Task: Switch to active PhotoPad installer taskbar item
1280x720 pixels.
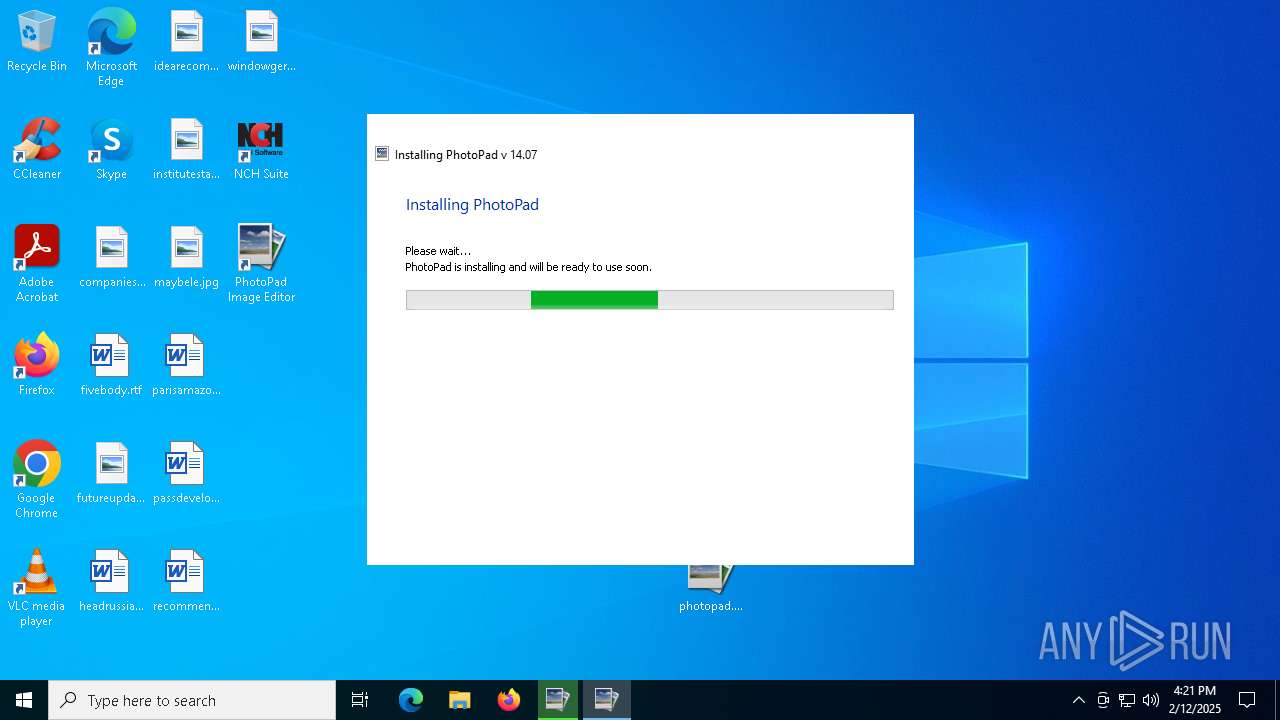Action: tap(607, 700)
